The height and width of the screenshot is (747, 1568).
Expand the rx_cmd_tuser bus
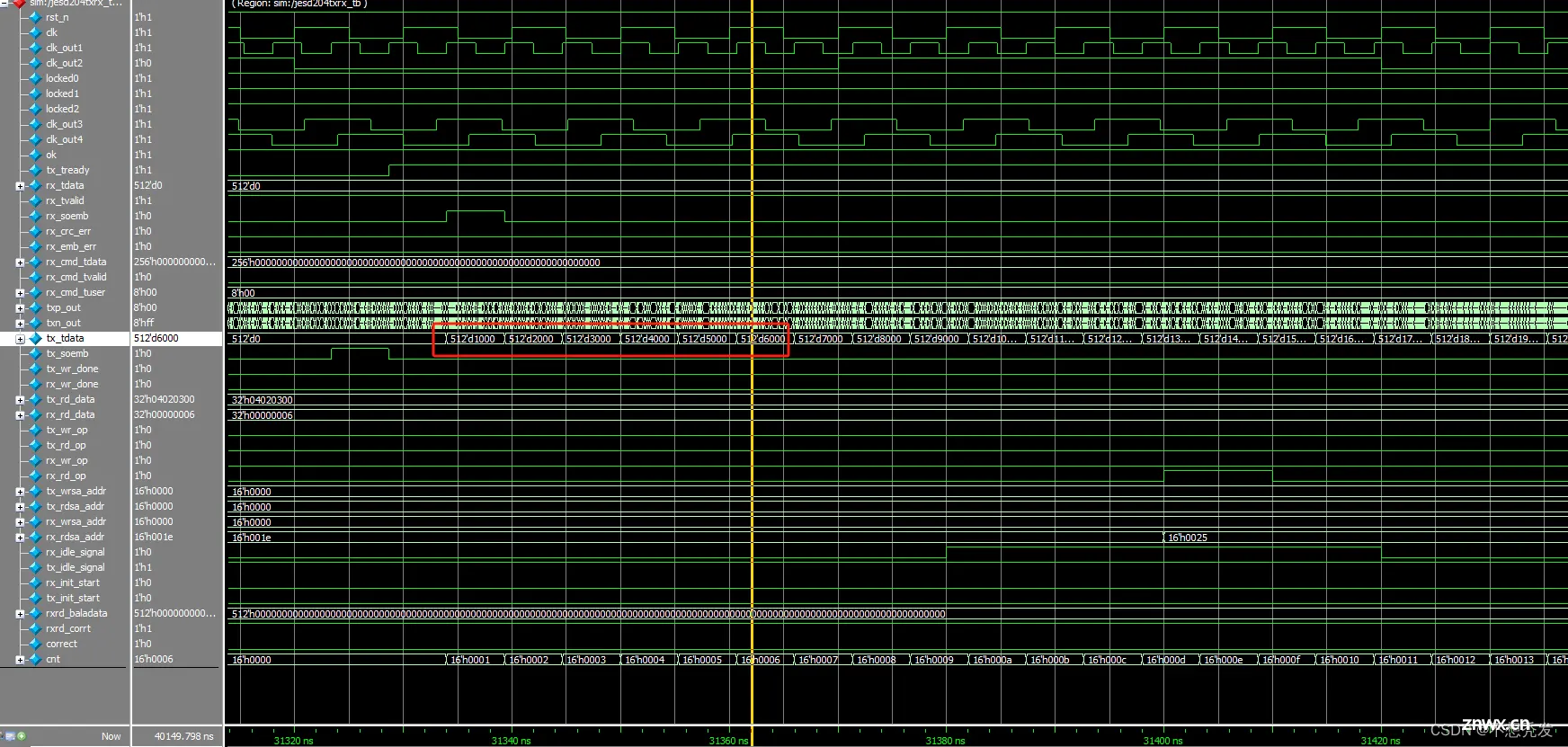point(20,293)
